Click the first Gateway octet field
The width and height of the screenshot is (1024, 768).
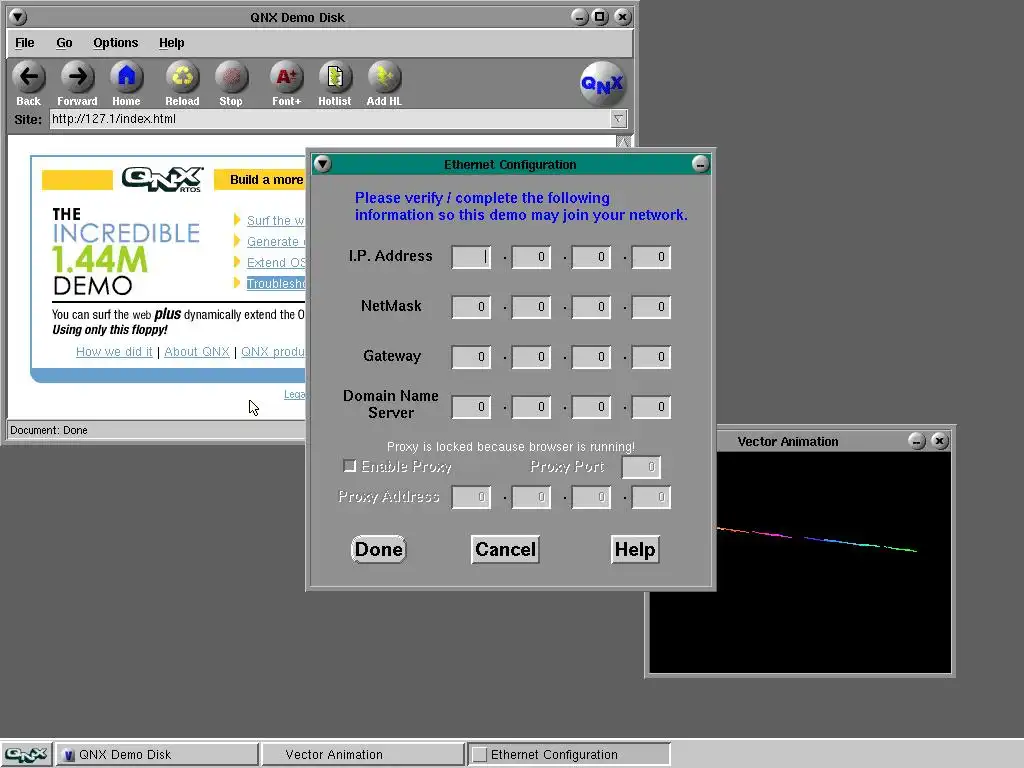pos(471,357)
